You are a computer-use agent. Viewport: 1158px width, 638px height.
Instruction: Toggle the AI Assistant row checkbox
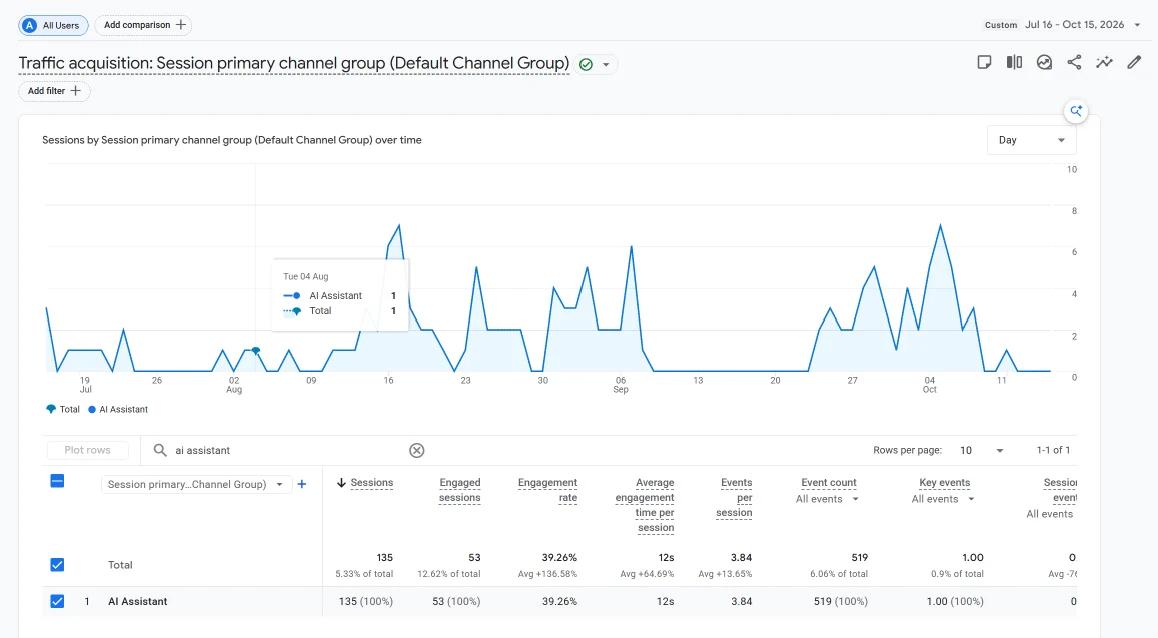click(x=57, y=601)
